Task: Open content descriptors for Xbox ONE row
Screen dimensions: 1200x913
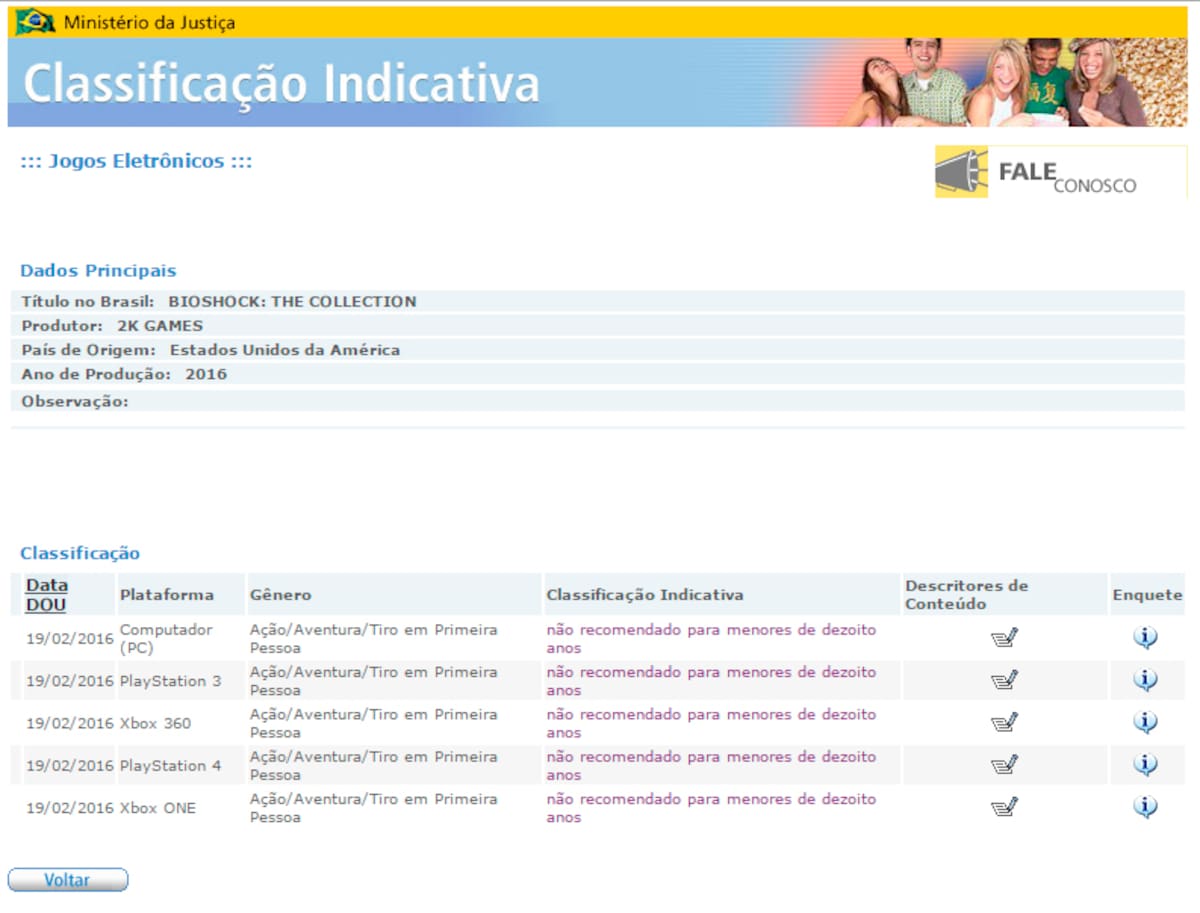Action: point(1004,807)
